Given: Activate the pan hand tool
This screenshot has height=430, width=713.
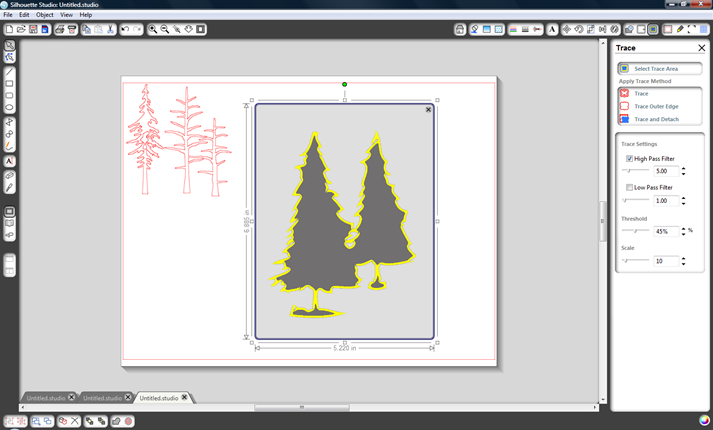Looking at the screenshot, I should [188, 30].
